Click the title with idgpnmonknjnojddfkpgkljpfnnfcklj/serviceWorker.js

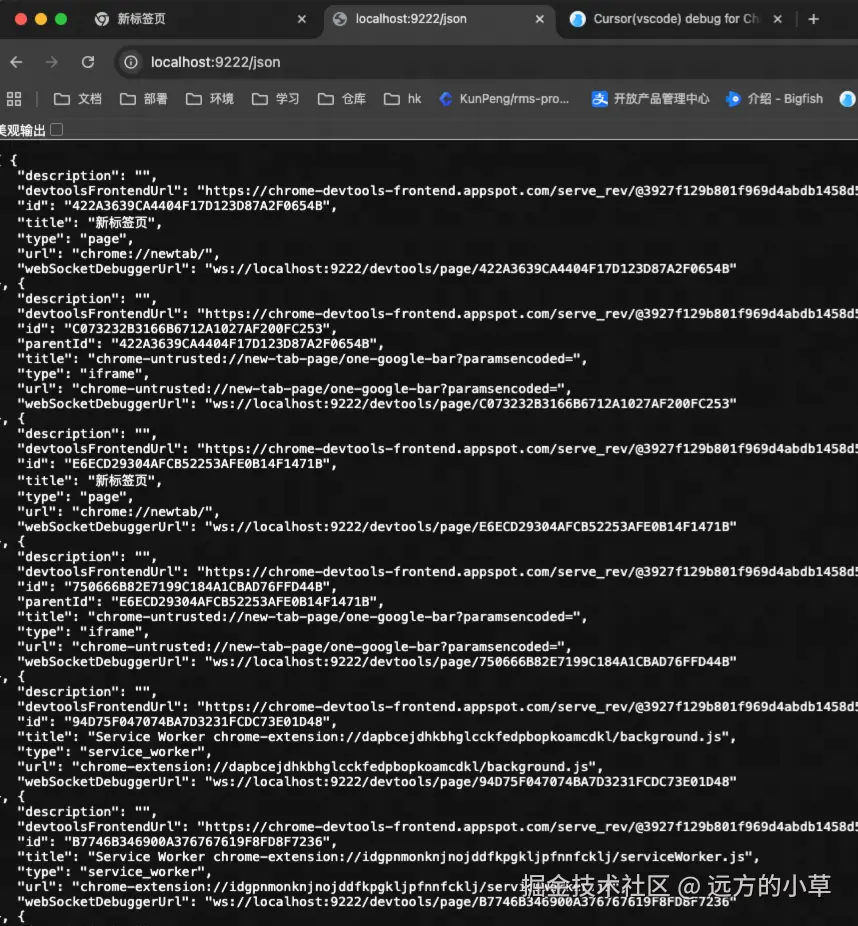pos(388,856)
